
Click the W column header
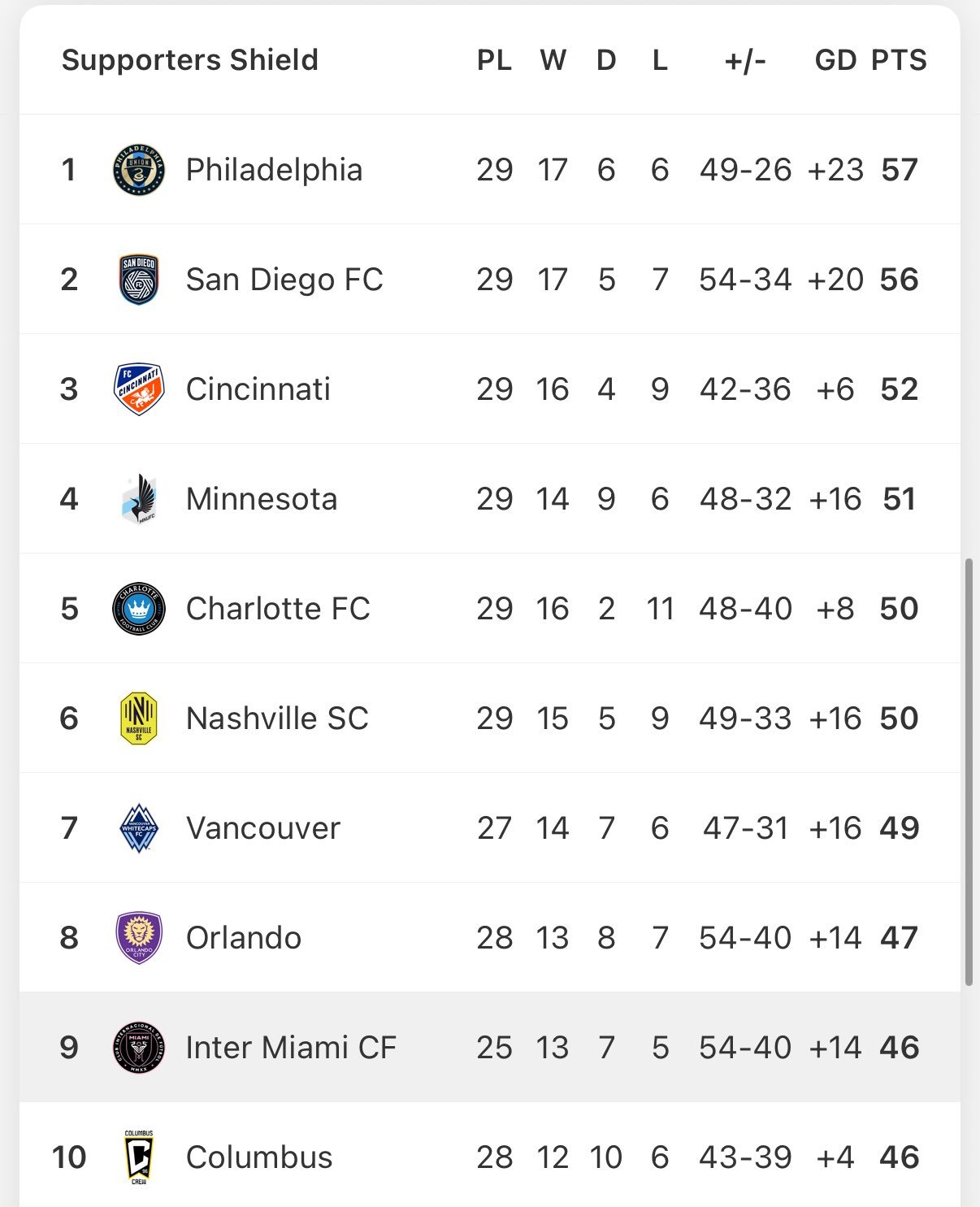(x=553, y=59)
